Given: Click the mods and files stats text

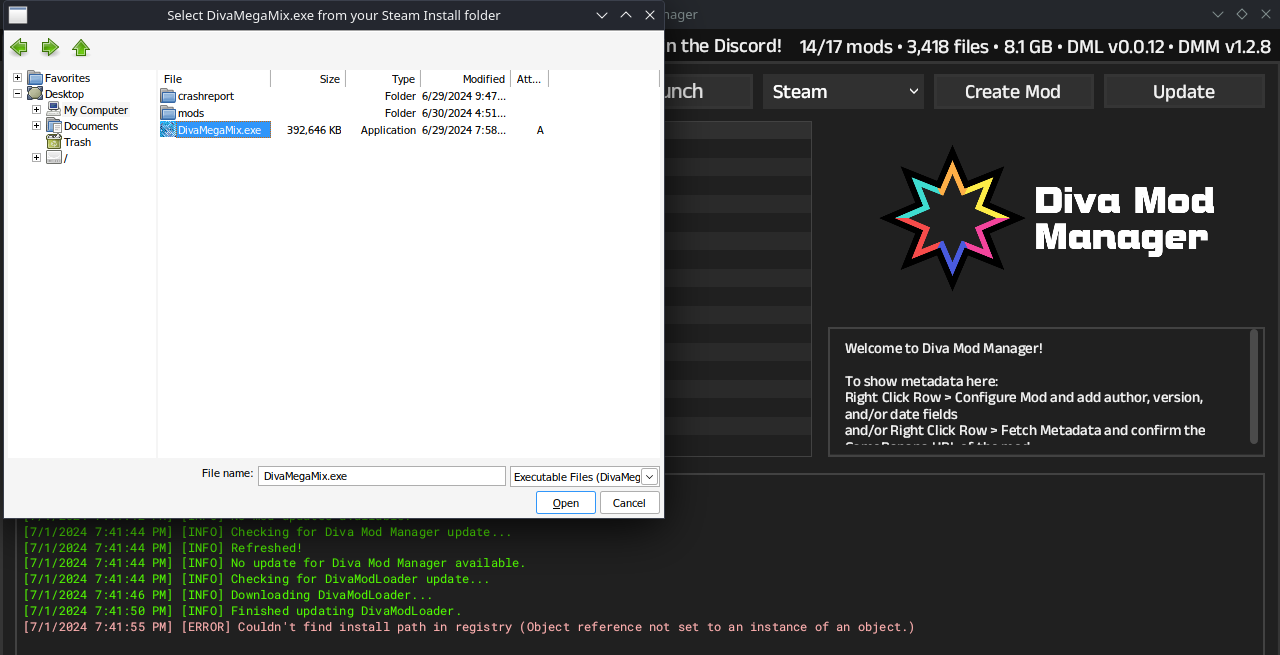Looking at the screenshot, I should click(1035, 46).
